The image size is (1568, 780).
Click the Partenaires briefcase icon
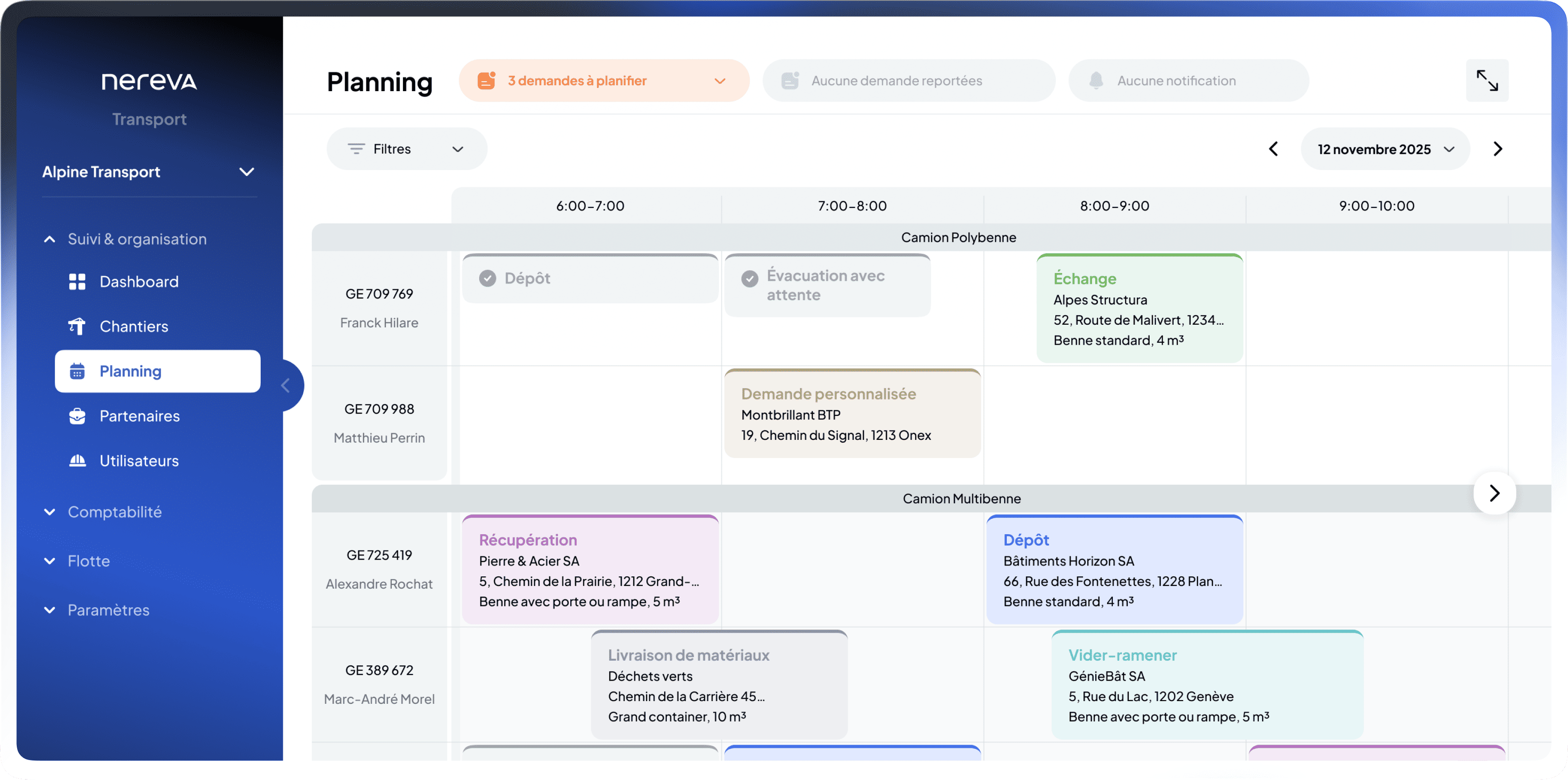(78, 416)
